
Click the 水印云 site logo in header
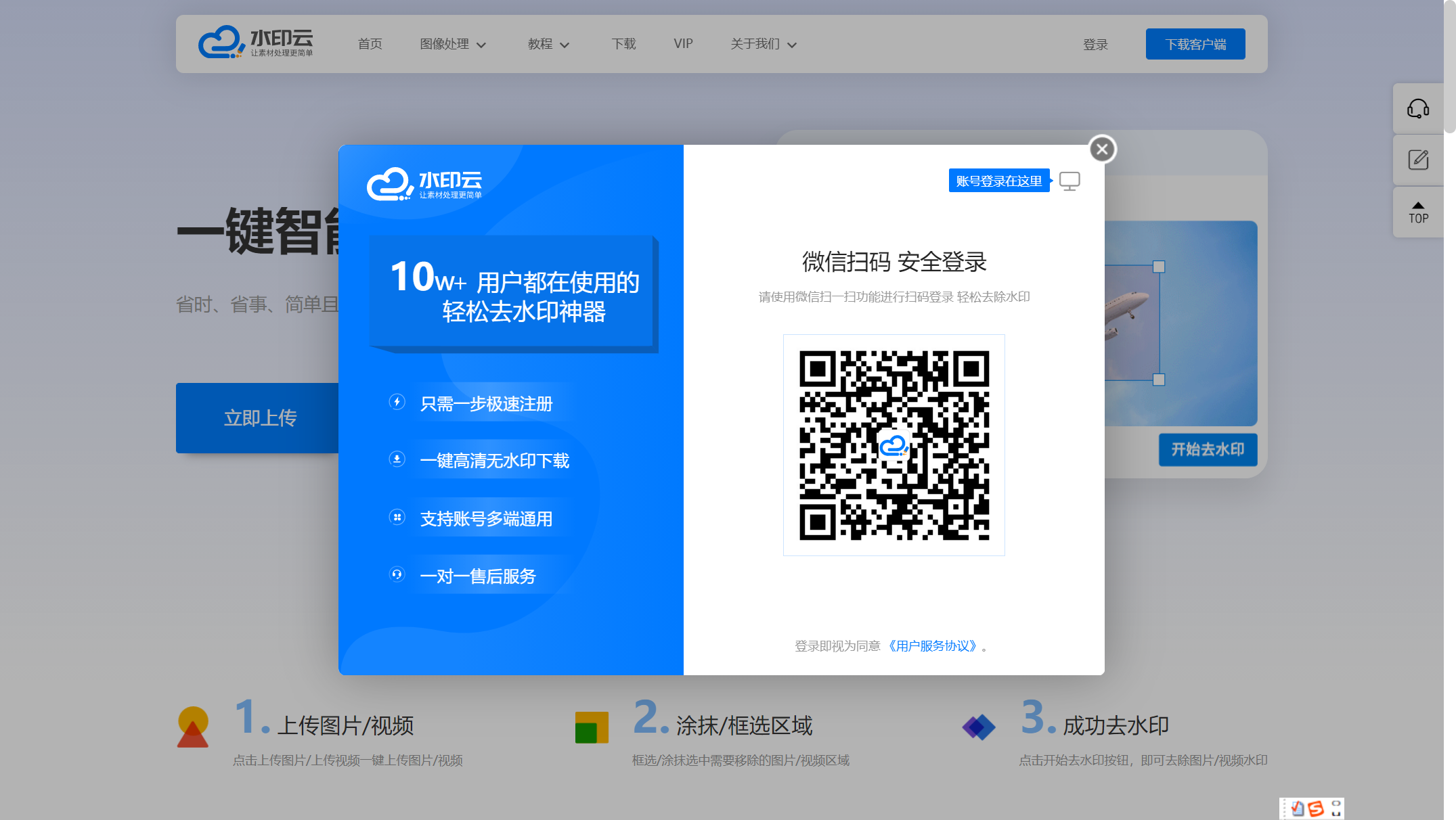pyautogui.click(x=256, y=42)
